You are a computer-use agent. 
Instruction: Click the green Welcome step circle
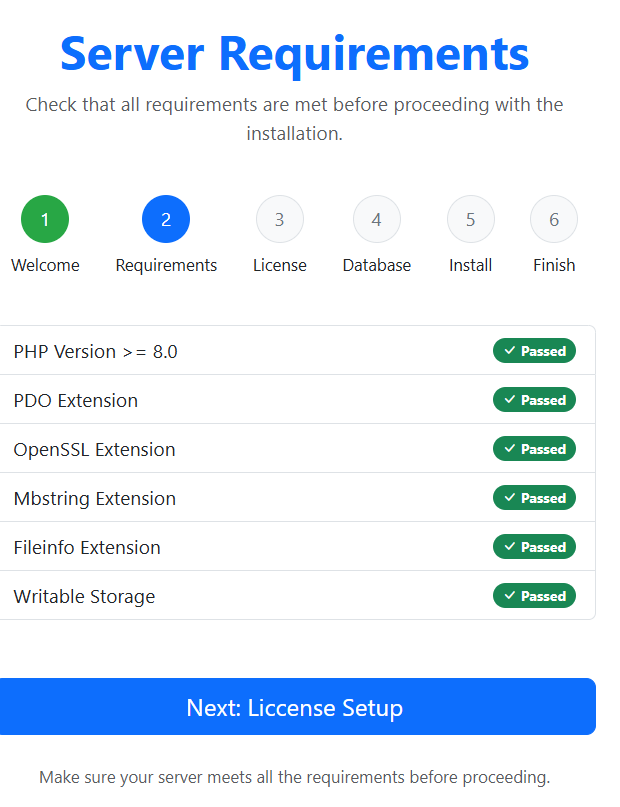44,218
